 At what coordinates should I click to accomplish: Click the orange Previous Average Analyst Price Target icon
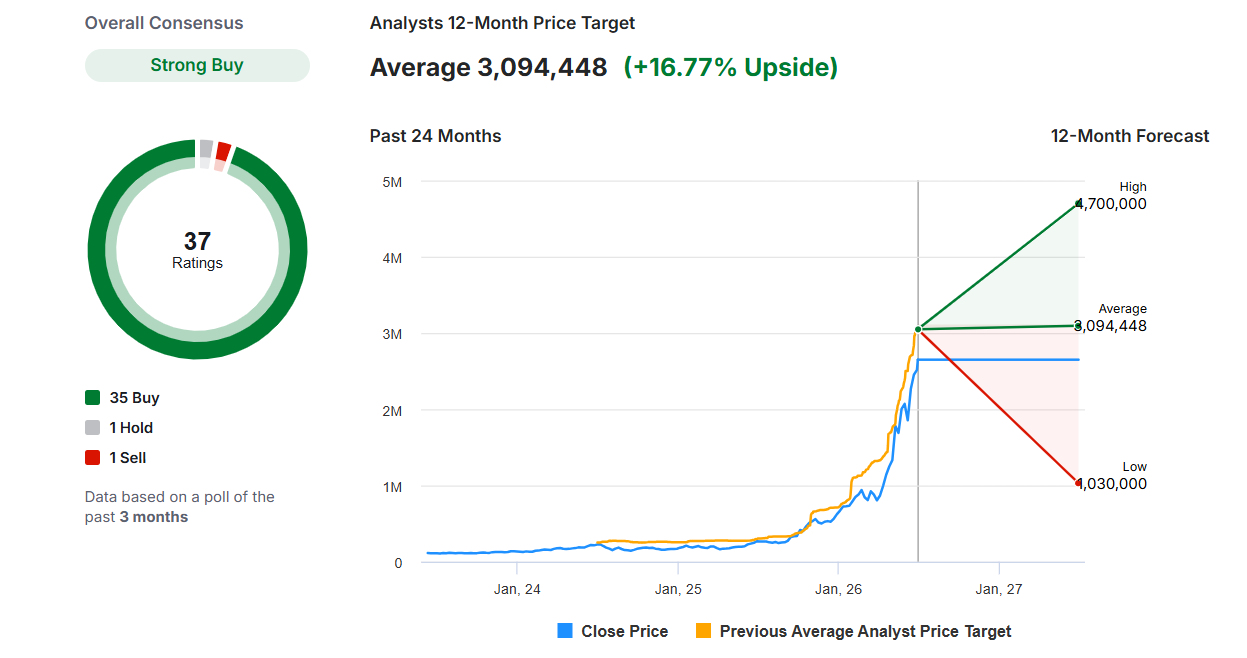point(703,631)
